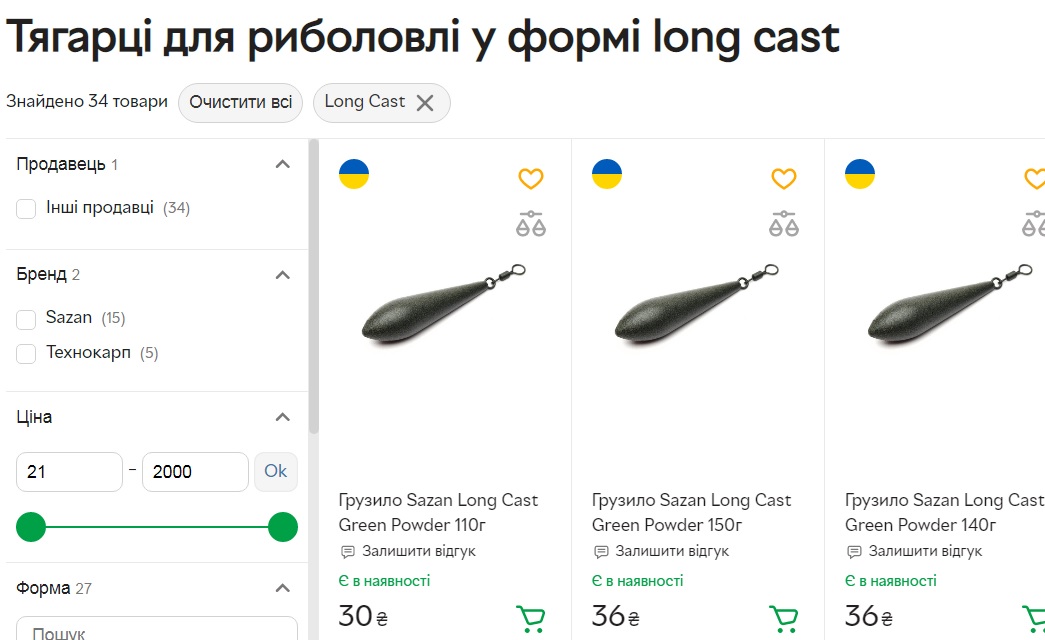Open Грузило Sazan Long Cast 150г product link
Screen dimensions: 1045x640
coord(691,512)
